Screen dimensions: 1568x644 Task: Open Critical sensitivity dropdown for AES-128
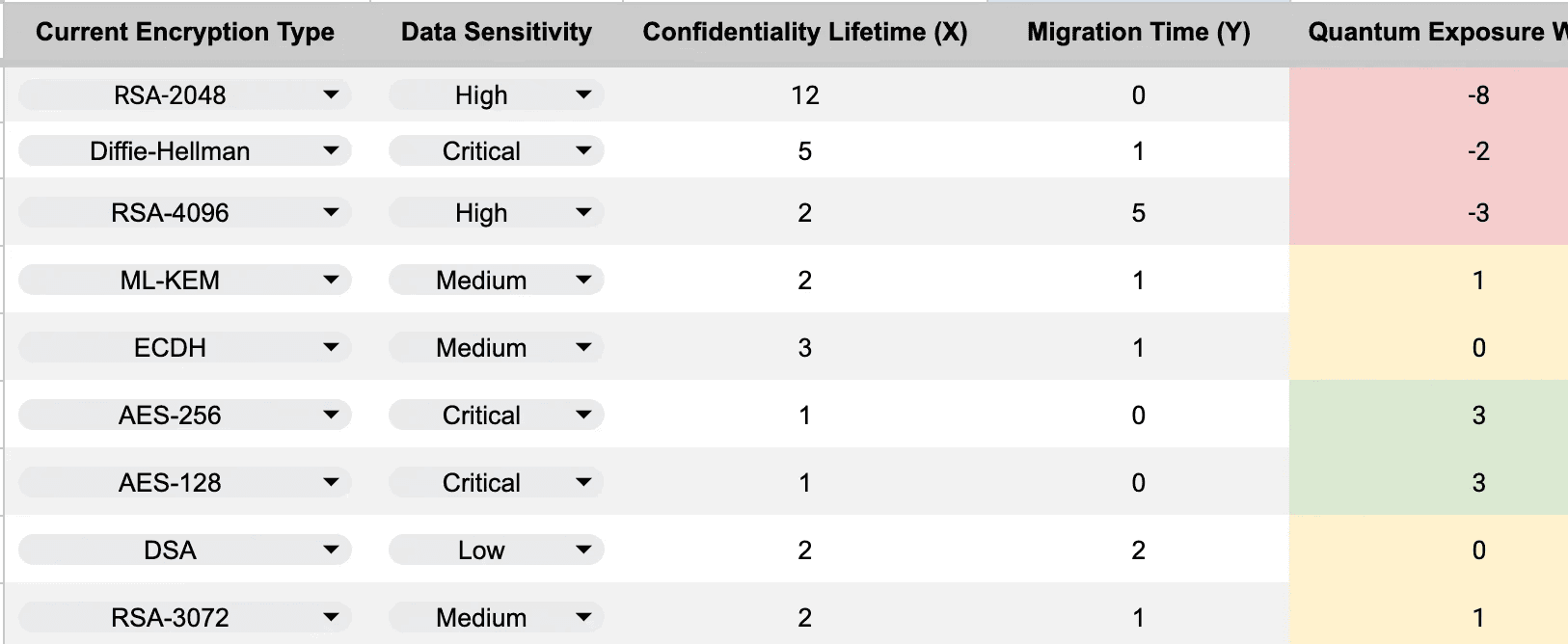(x=497, y=483)
